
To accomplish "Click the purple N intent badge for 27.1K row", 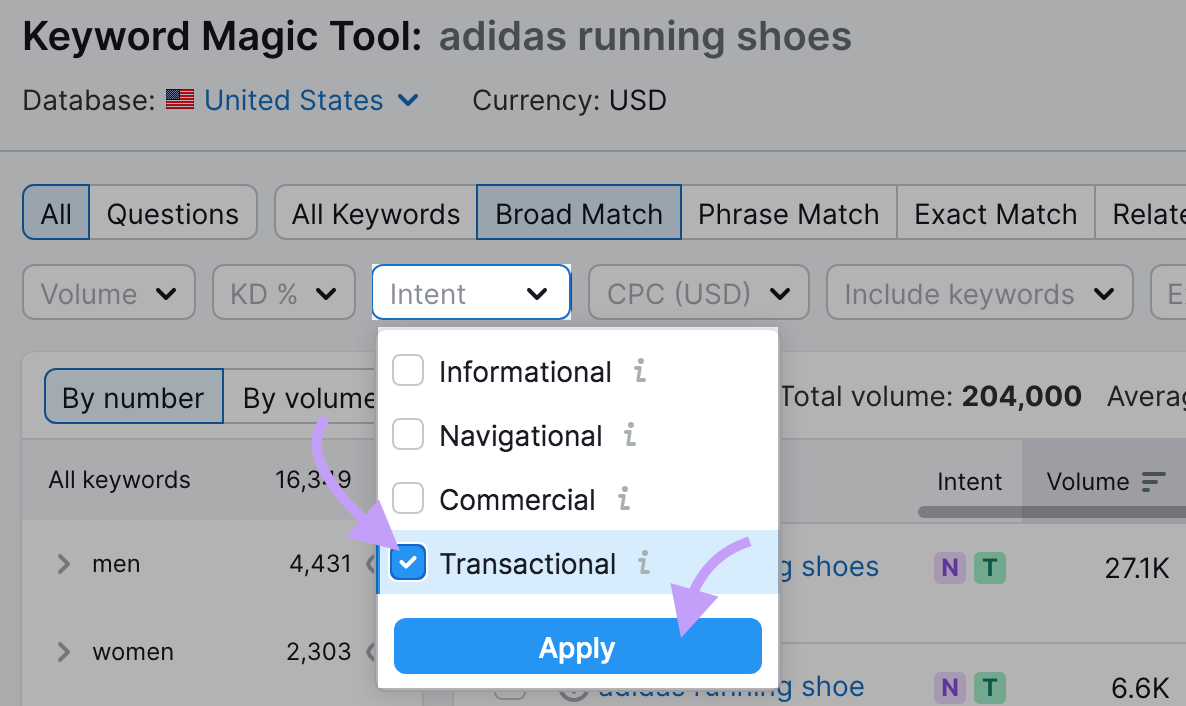I will [x=949, y=568].
